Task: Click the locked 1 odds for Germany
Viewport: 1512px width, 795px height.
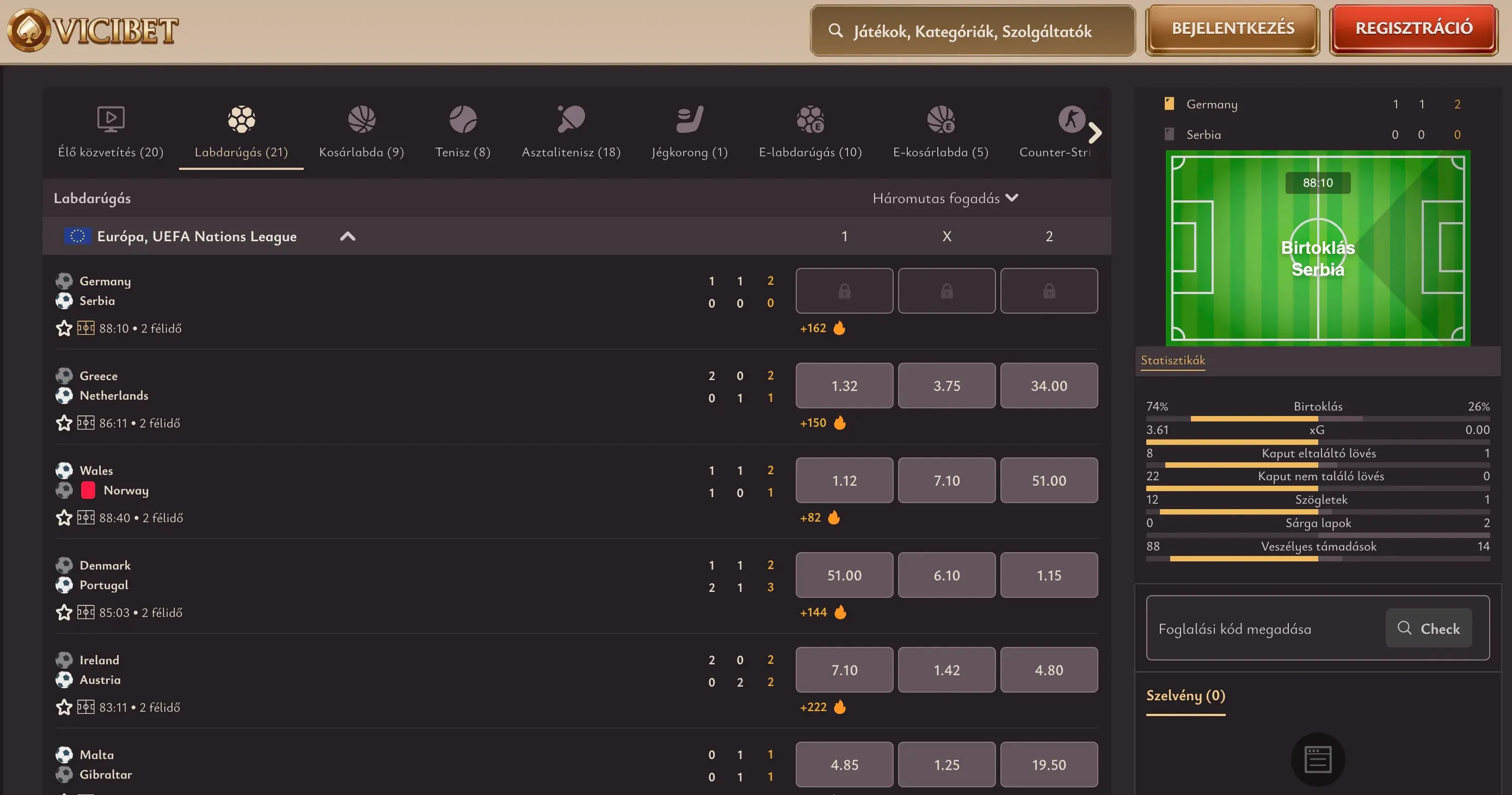Action: pyautogui.click(x=844, y=291)
